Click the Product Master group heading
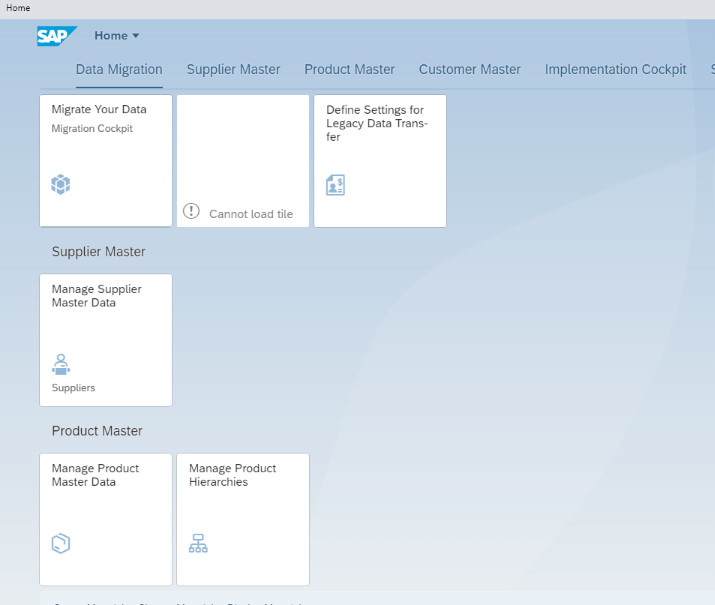 pyautogui.click(x=97, y=431)
